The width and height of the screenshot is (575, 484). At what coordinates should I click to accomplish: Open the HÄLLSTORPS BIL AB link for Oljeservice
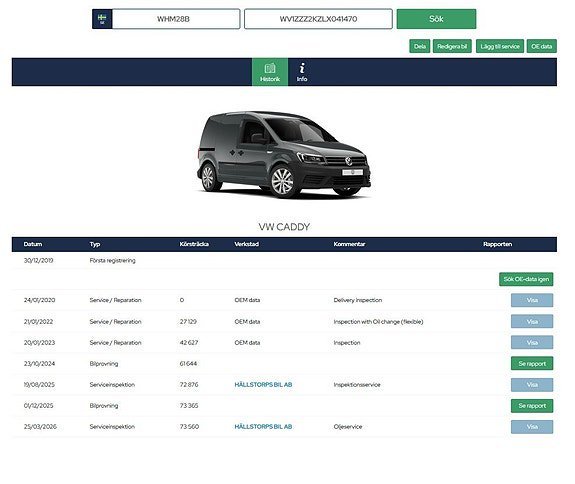click(x=263, y=427)
